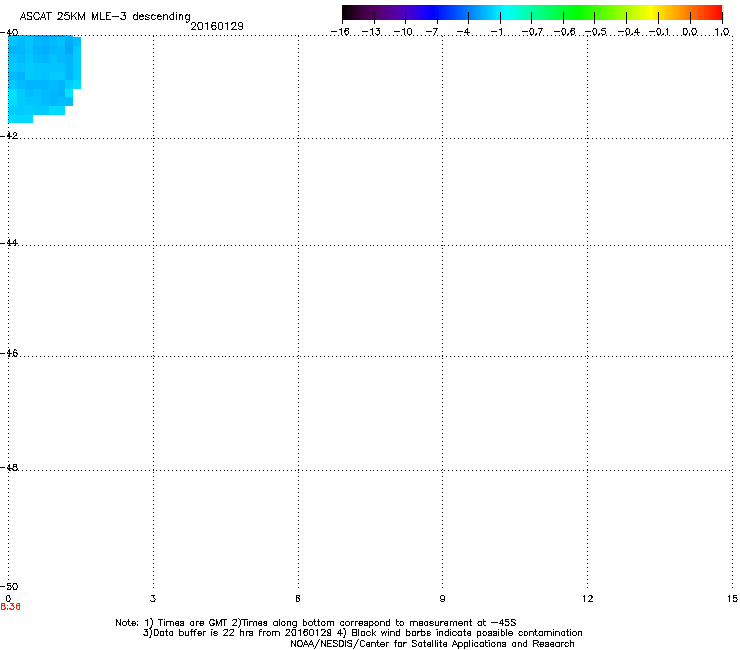Viewport: 740px width, 650px height.
Task: Click longitude axis label 12
Action: (x=588, y=599)
